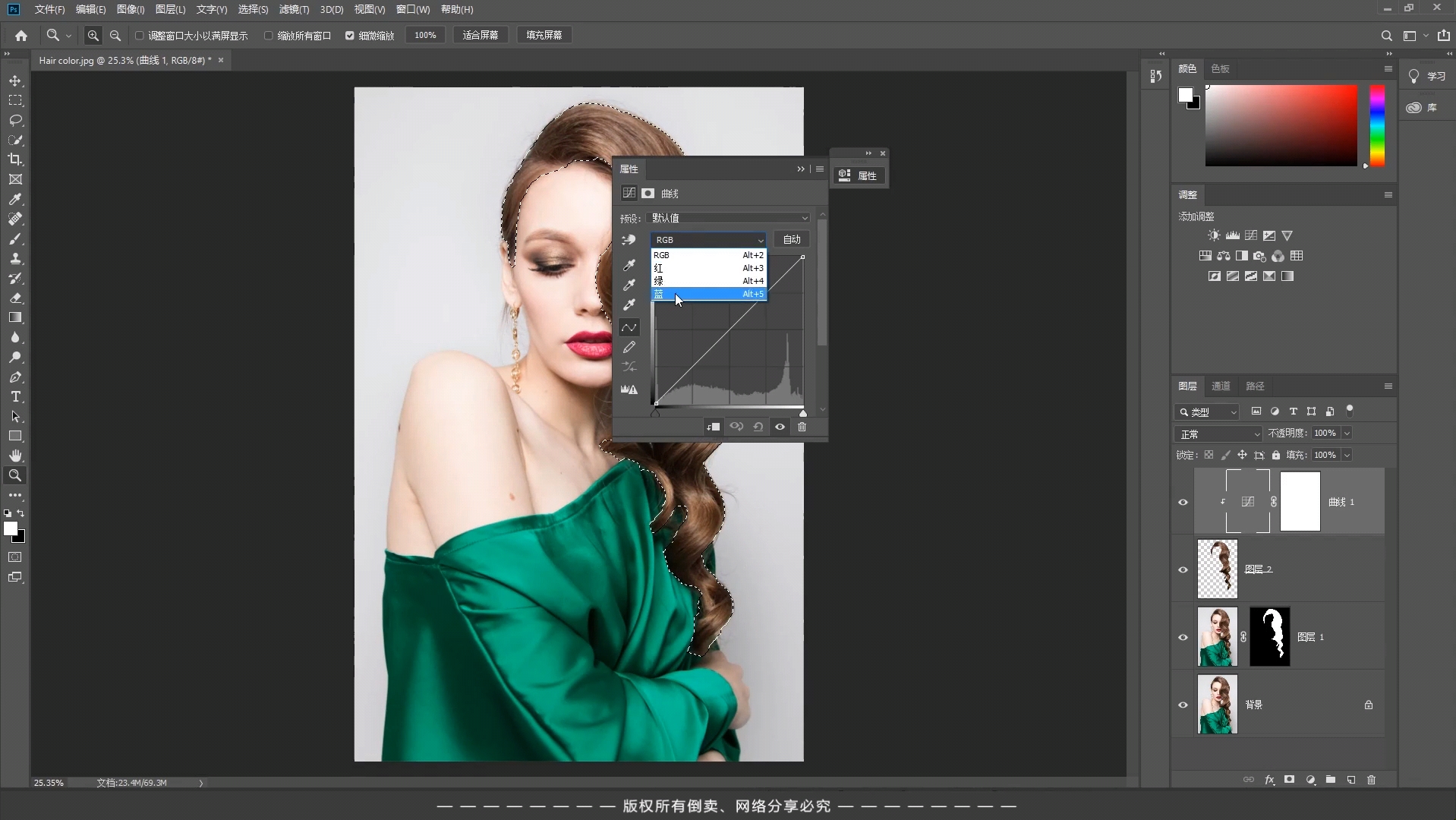Open the 预设 preset dropdown
1456x820 pixels.
[x=729, y=218]
